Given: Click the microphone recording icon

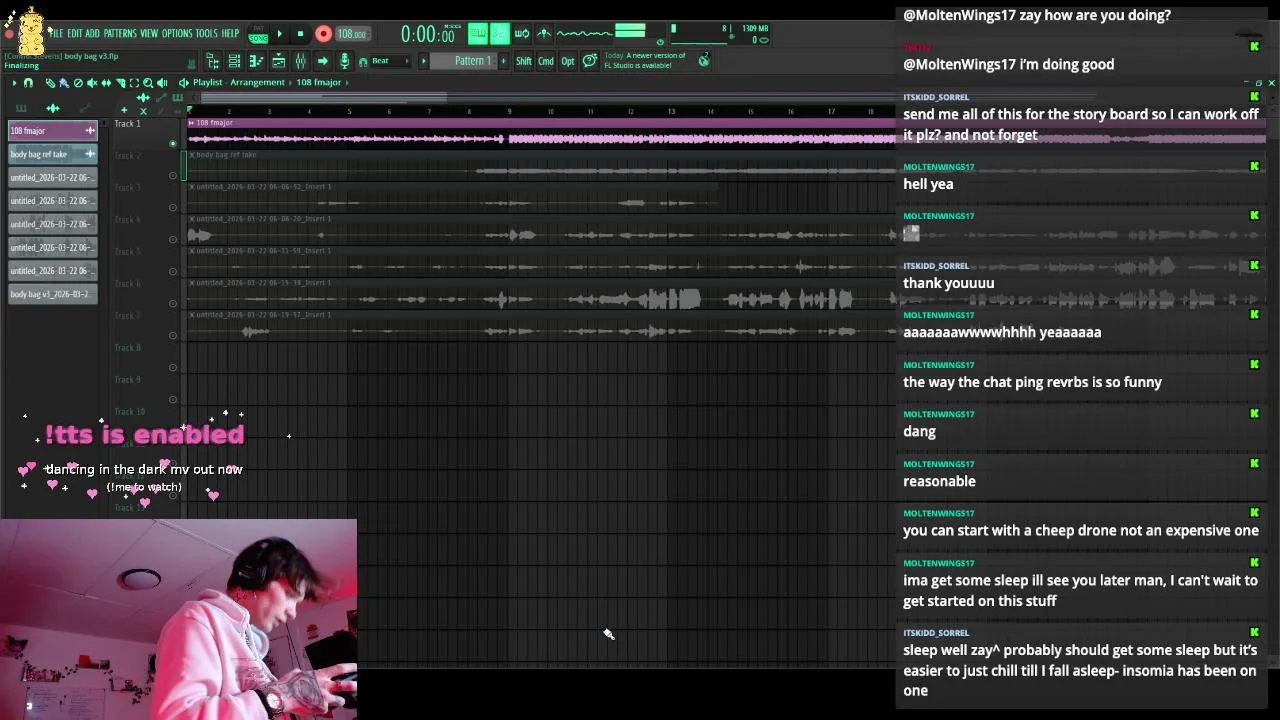Looking at the screenshot, I should point(344,61).
